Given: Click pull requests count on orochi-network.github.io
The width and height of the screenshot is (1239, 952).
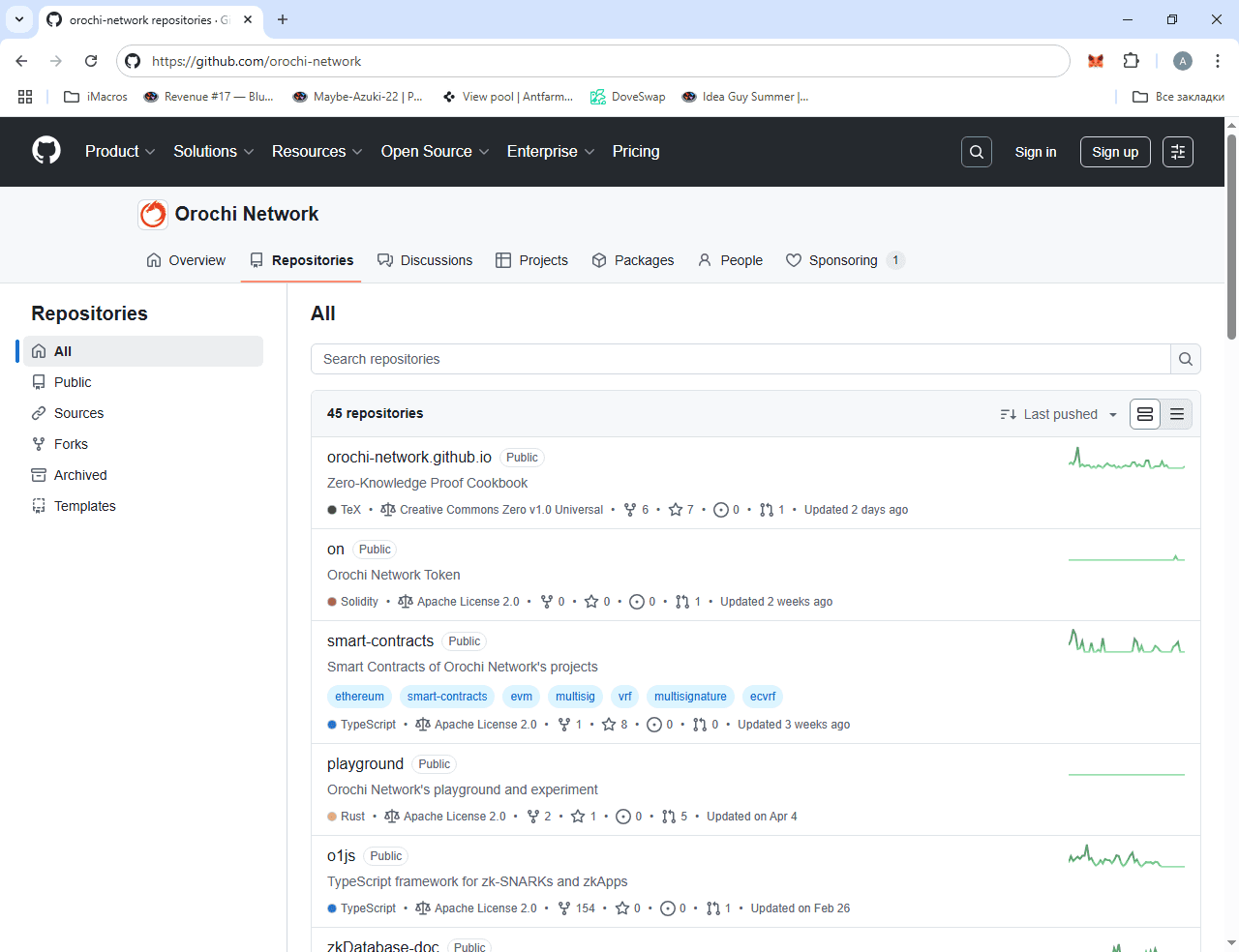Looking at the screenshot, I should [x=772, y=510].
